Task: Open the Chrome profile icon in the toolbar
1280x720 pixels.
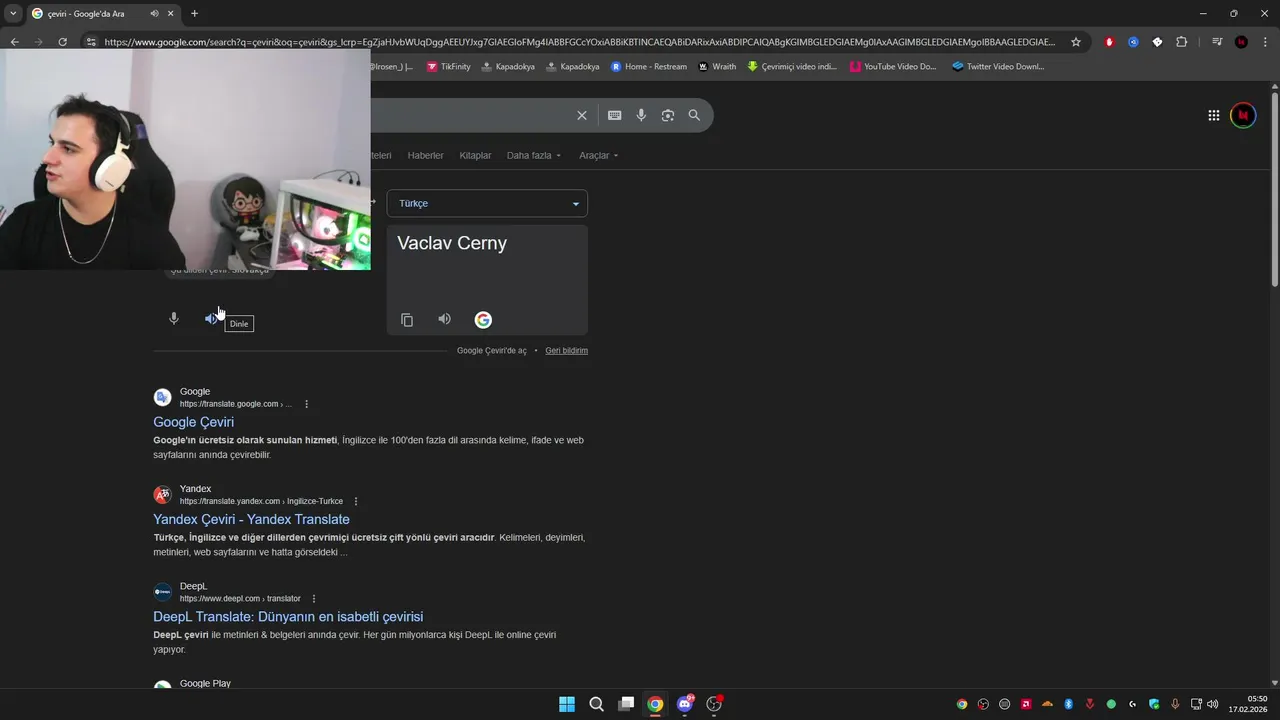Action: tap(1241, 42)
